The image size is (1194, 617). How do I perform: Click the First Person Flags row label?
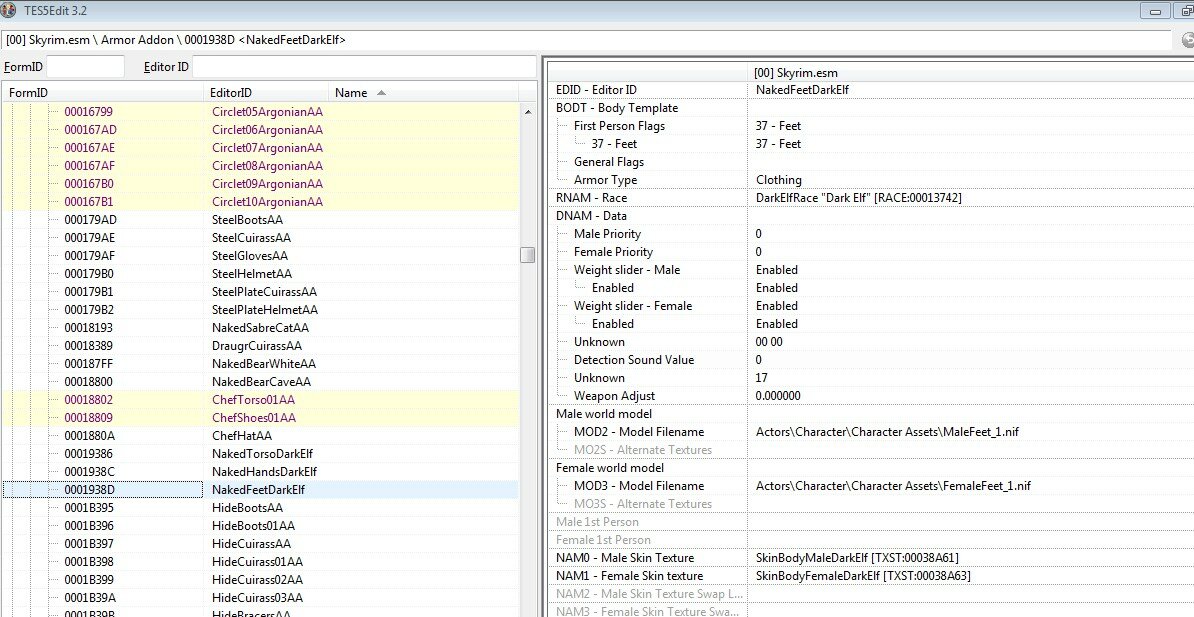coord(619,126)
